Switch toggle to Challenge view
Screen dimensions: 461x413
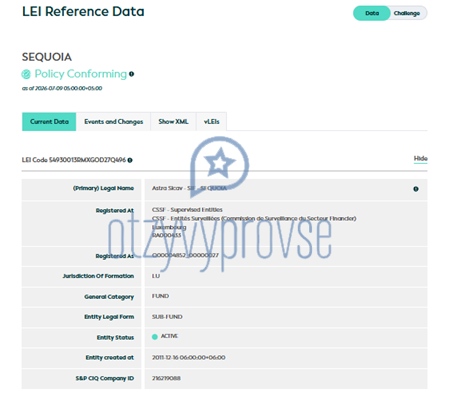(x=407, y=13)
